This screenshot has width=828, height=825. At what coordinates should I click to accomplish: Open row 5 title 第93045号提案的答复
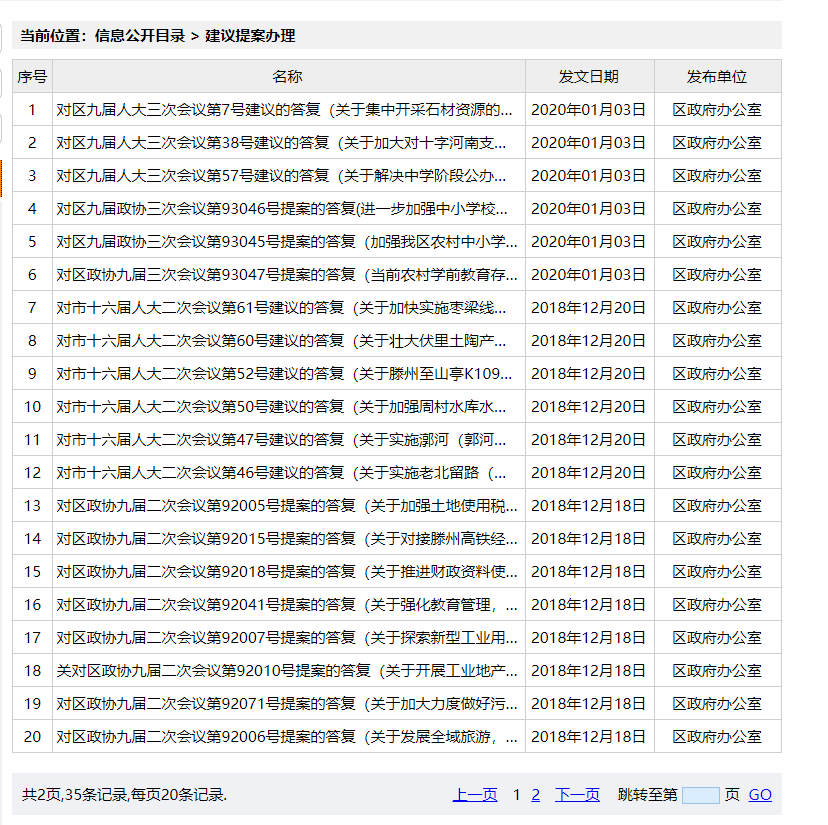coord(287,242)
